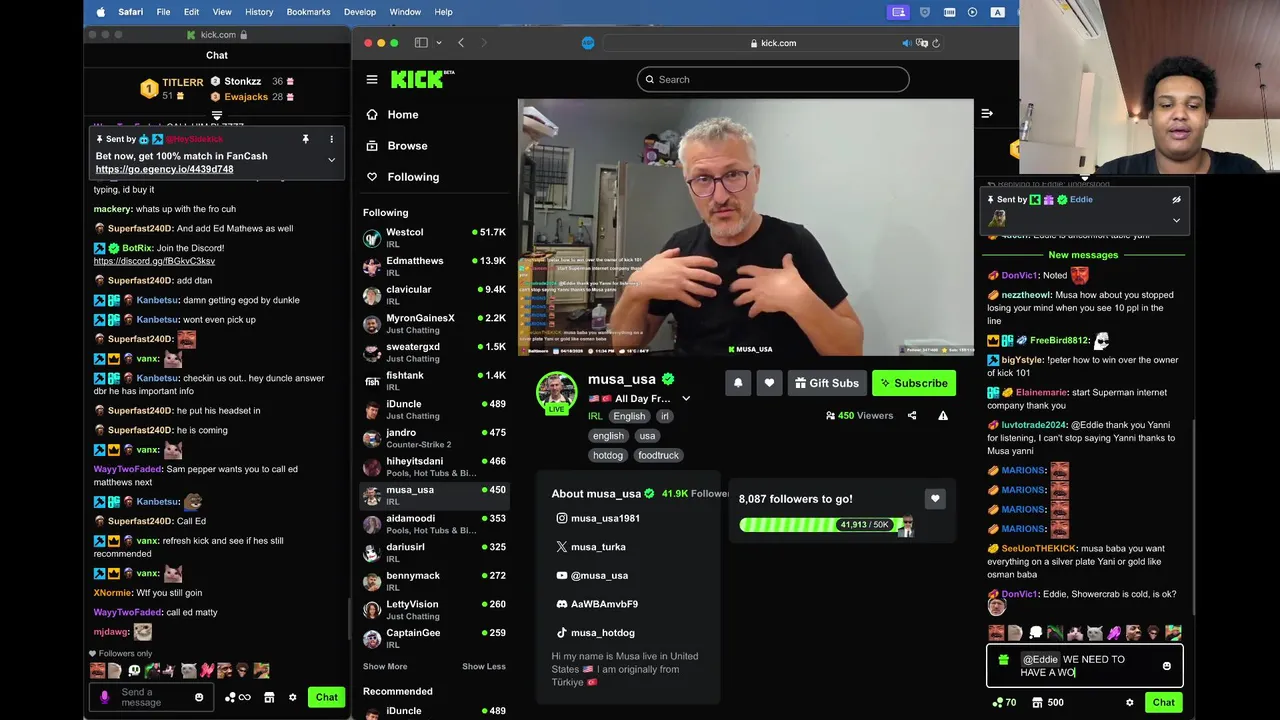Toggle stream notifications bell for musa_usa
This screenshot has width=1280, height=720.
738,383
